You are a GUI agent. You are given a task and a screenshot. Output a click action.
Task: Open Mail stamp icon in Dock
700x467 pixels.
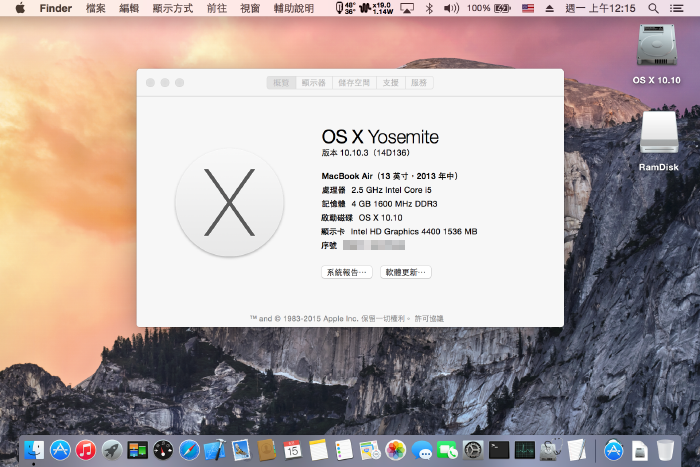241,450
